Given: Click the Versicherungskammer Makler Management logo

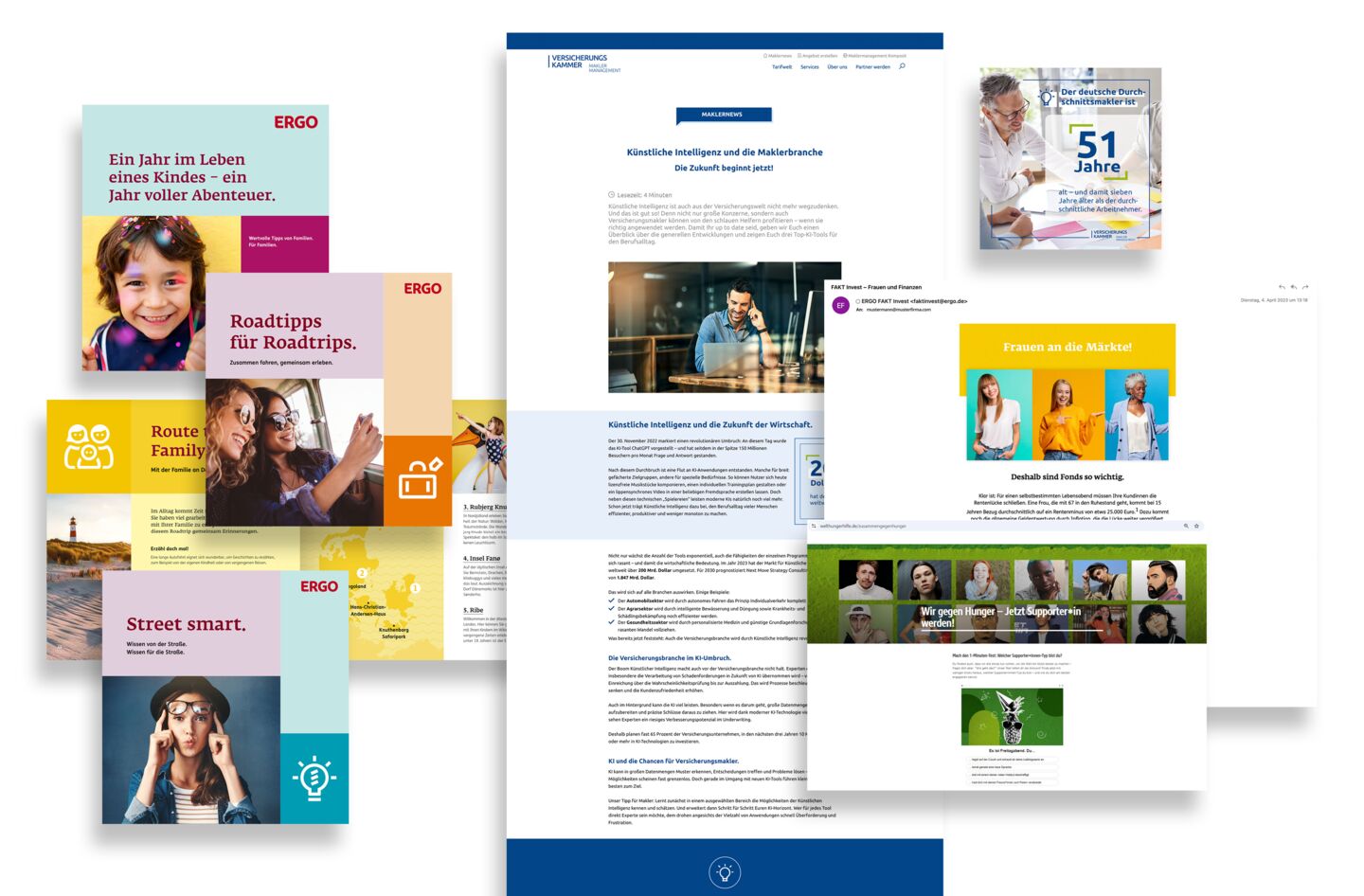Looking at the screenshot, I should click(584, 63).
